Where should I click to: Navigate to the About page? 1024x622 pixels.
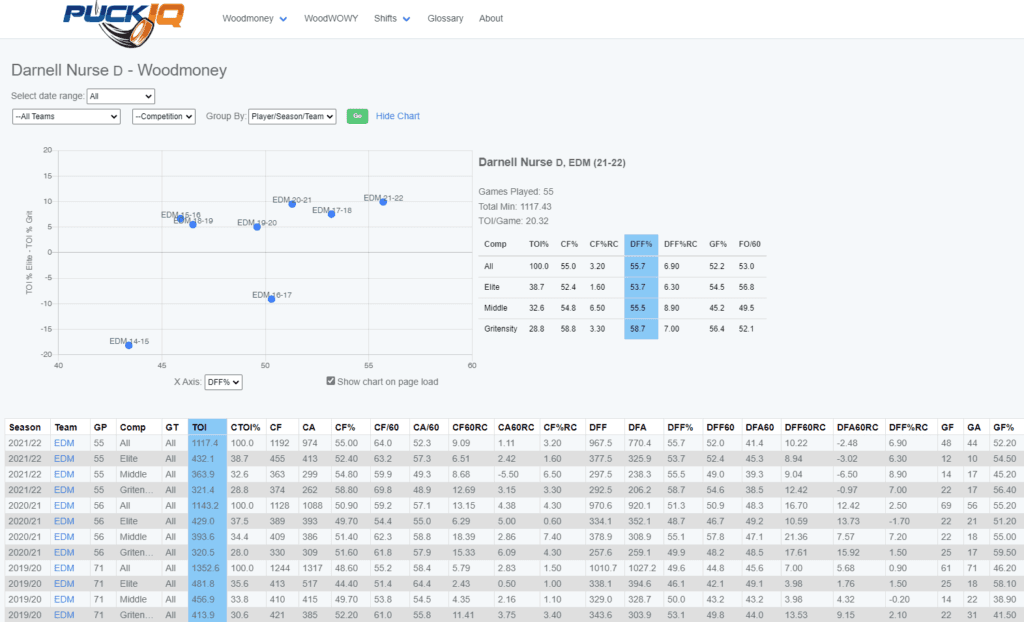(x=491, y=19)
